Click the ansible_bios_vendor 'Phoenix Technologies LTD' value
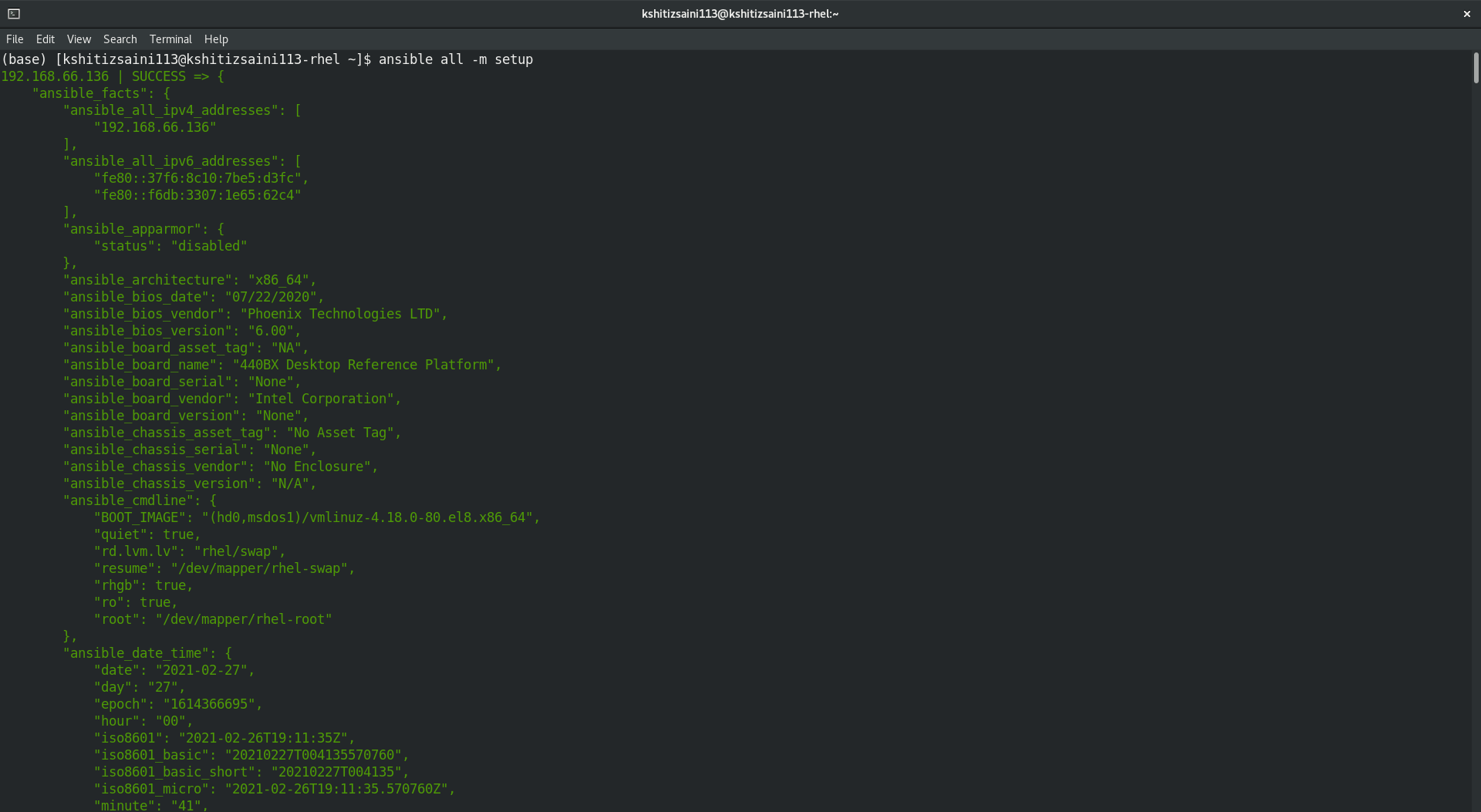The height and width of the screenshot is (812, 1481). (343, 314)
